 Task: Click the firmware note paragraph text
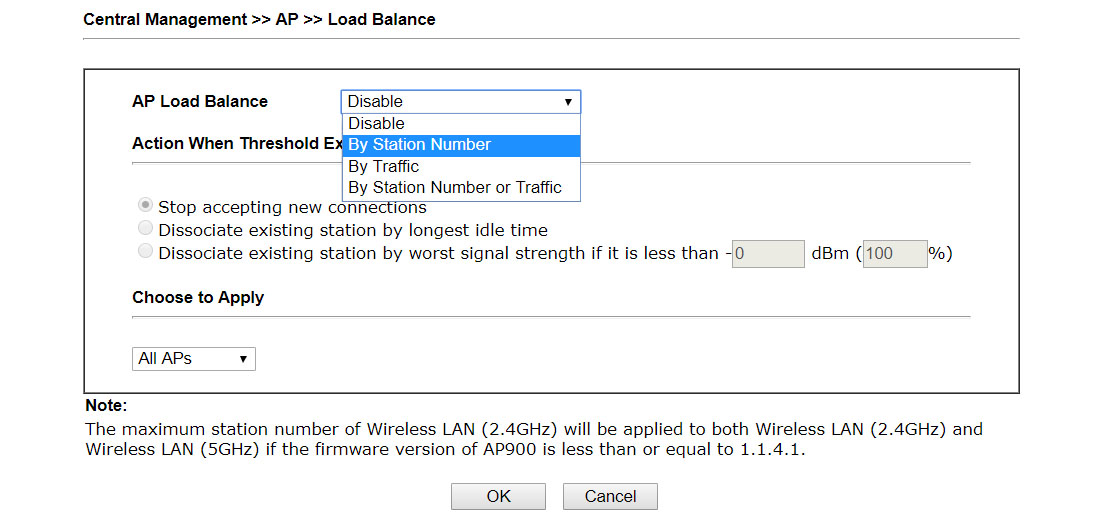(534, 439)
